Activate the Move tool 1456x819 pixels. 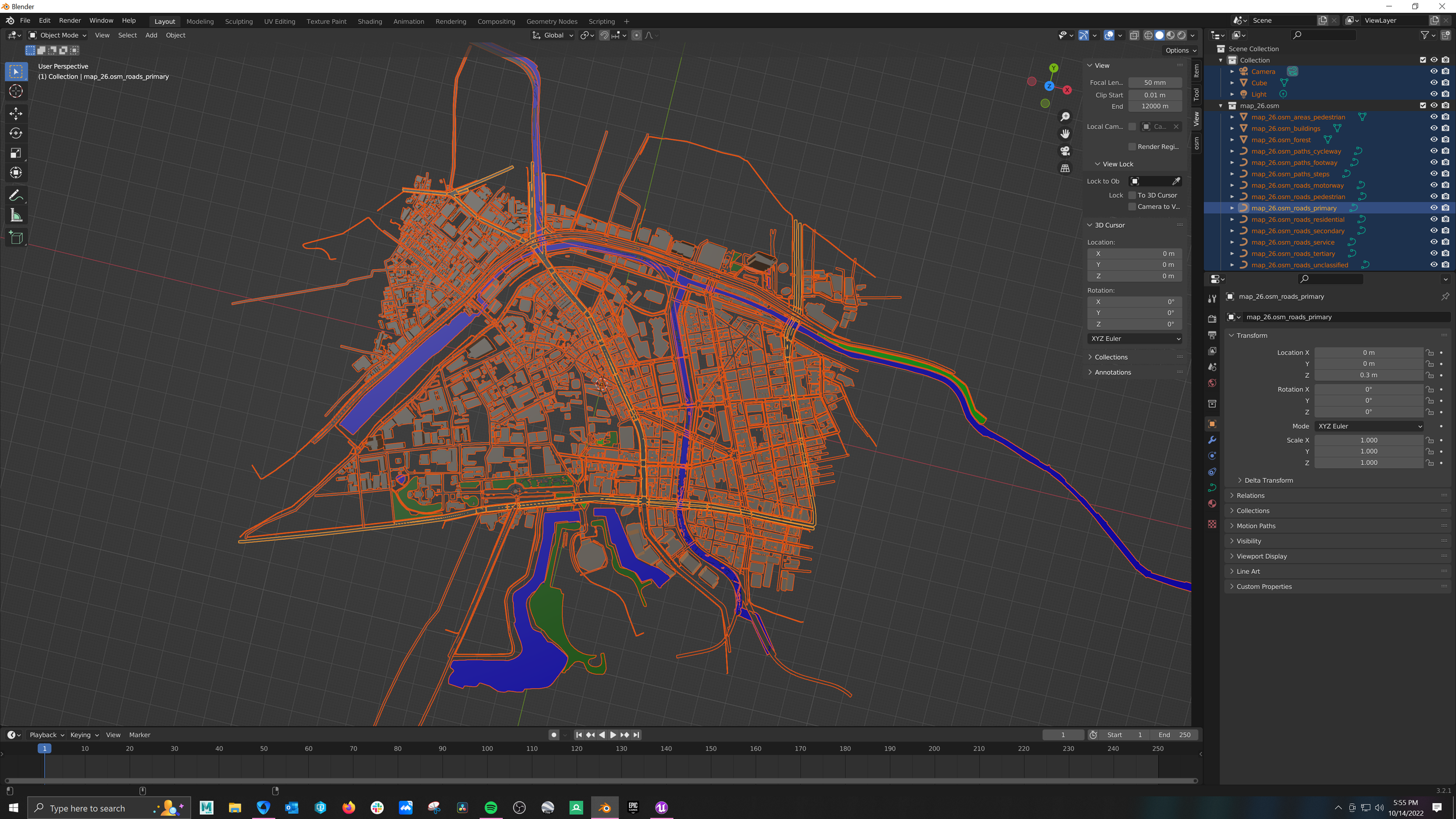point(16,113)
